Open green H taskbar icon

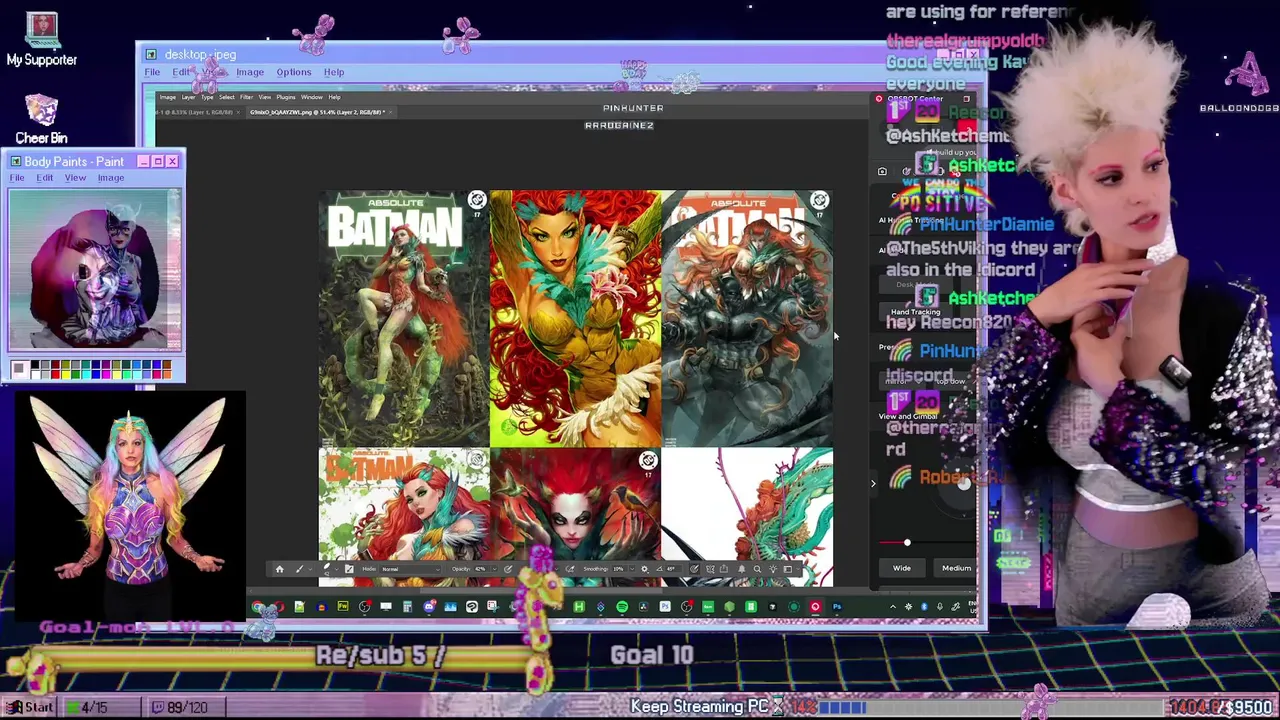(x=579, y=607)
